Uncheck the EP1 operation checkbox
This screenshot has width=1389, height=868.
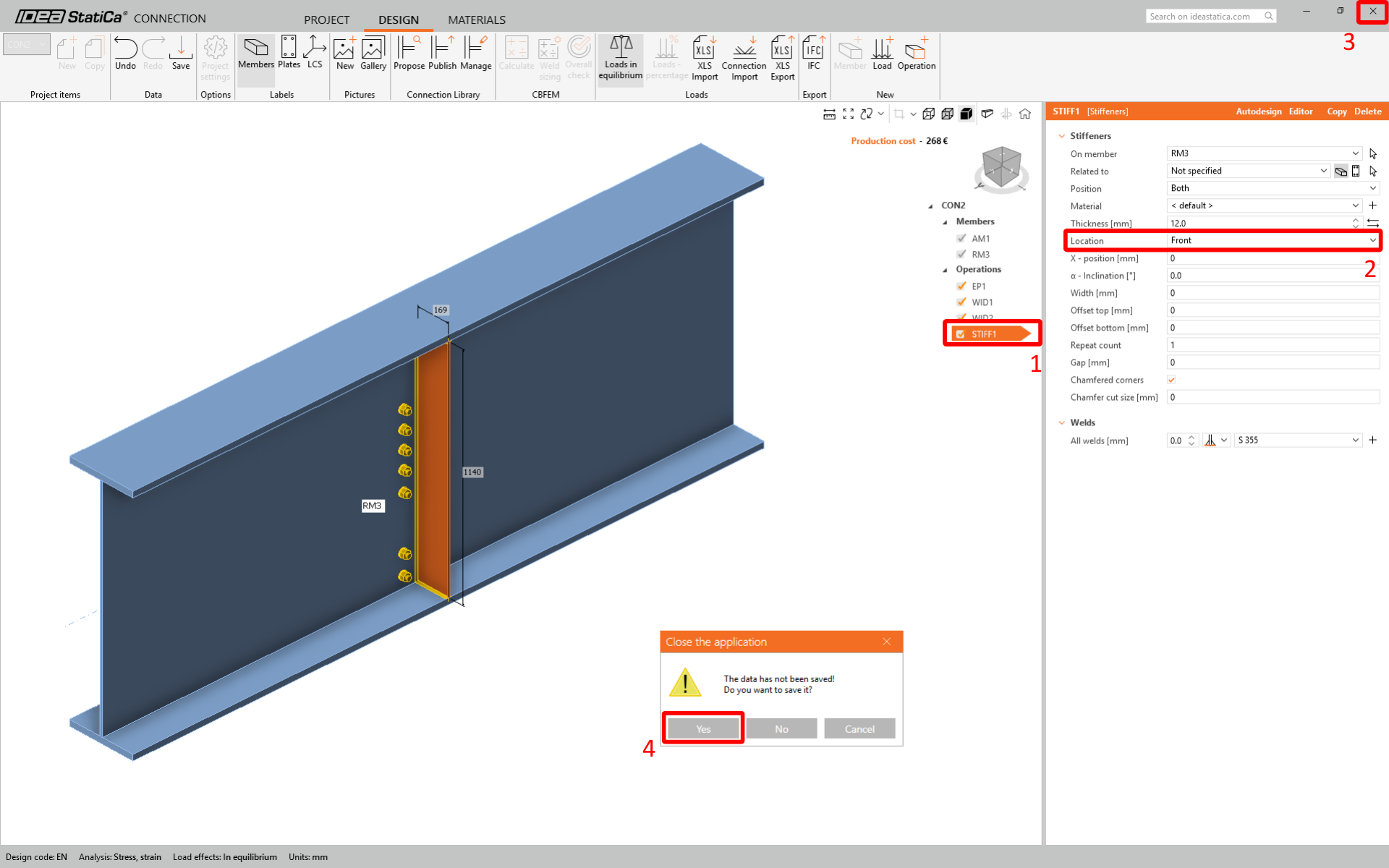pyautogui.click(x=961, y=286)
